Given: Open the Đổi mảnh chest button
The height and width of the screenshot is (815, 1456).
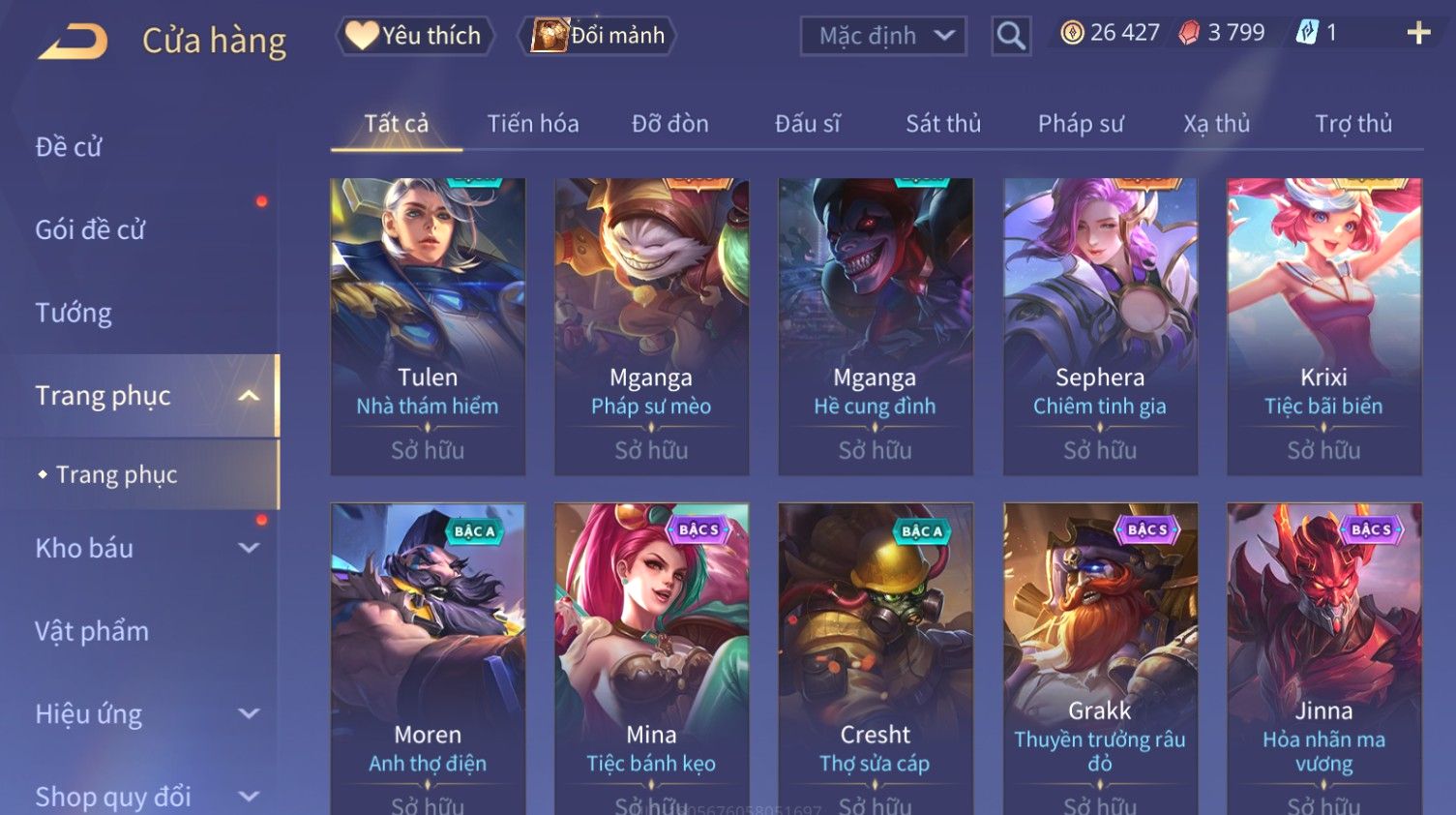Looking at the screenshot, I should pos(597,36).
